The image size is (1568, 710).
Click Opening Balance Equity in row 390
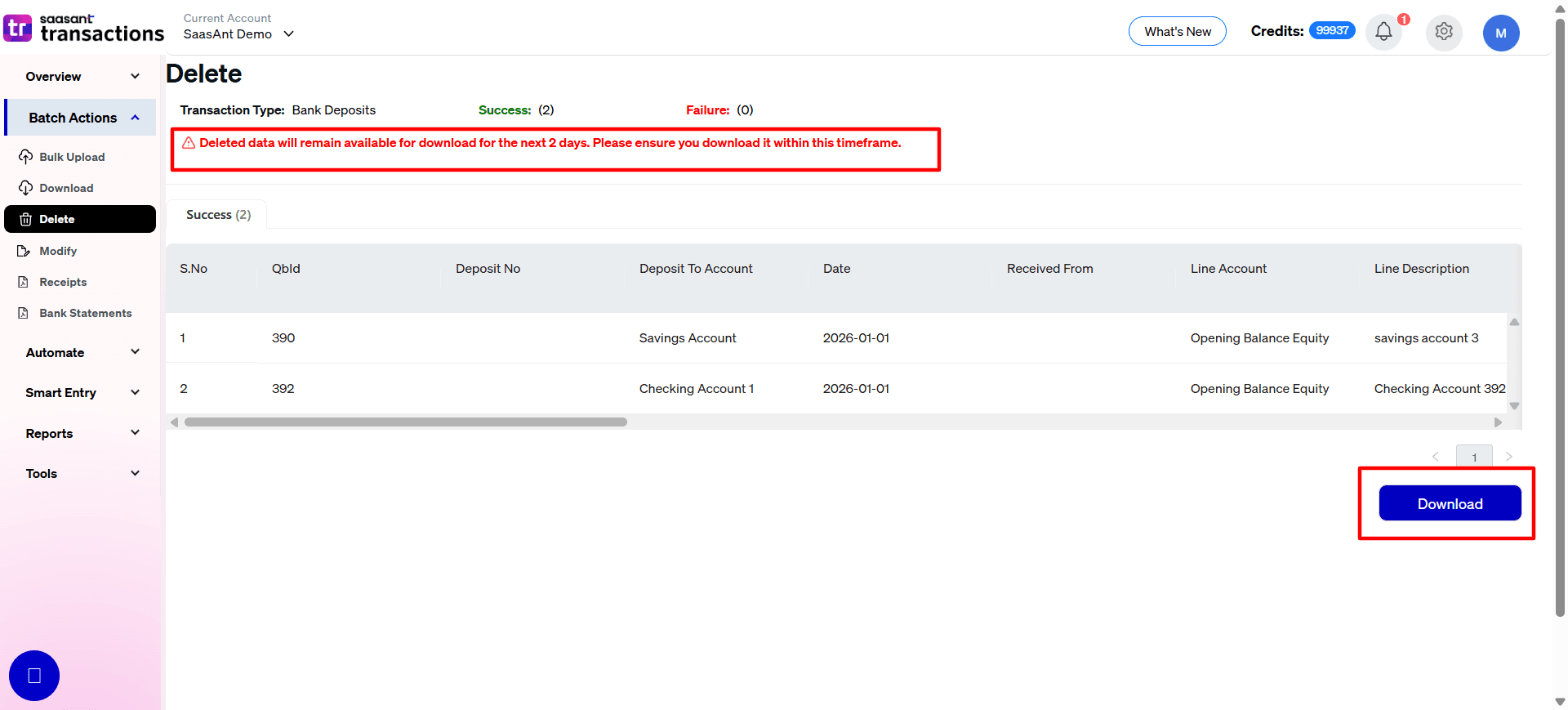(1259, 338)
